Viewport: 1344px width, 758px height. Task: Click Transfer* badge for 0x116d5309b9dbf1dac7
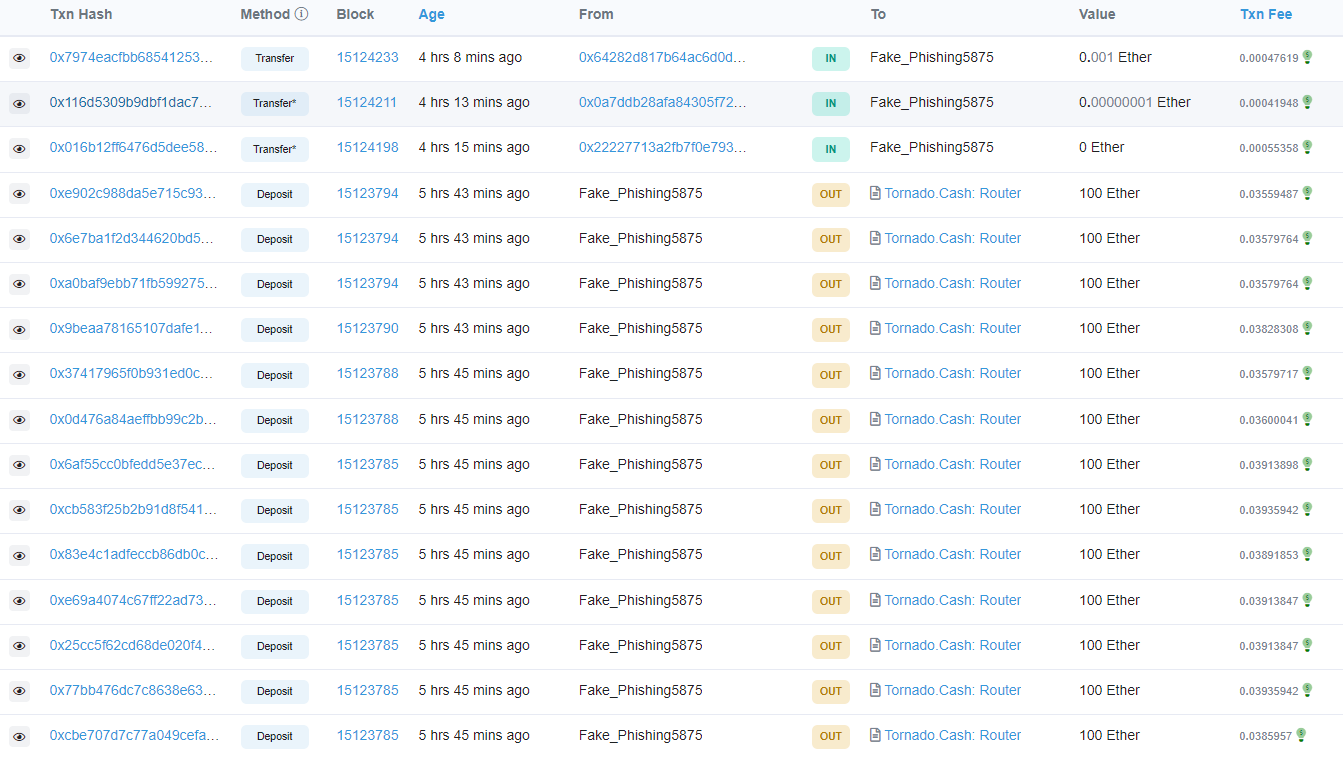(275, 104)
